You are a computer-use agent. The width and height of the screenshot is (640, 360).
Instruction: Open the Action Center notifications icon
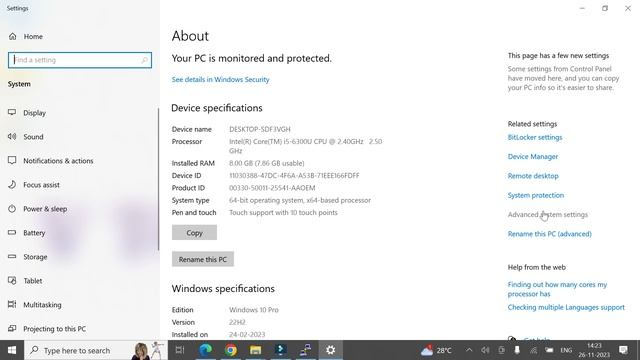(x=623, y=350)
